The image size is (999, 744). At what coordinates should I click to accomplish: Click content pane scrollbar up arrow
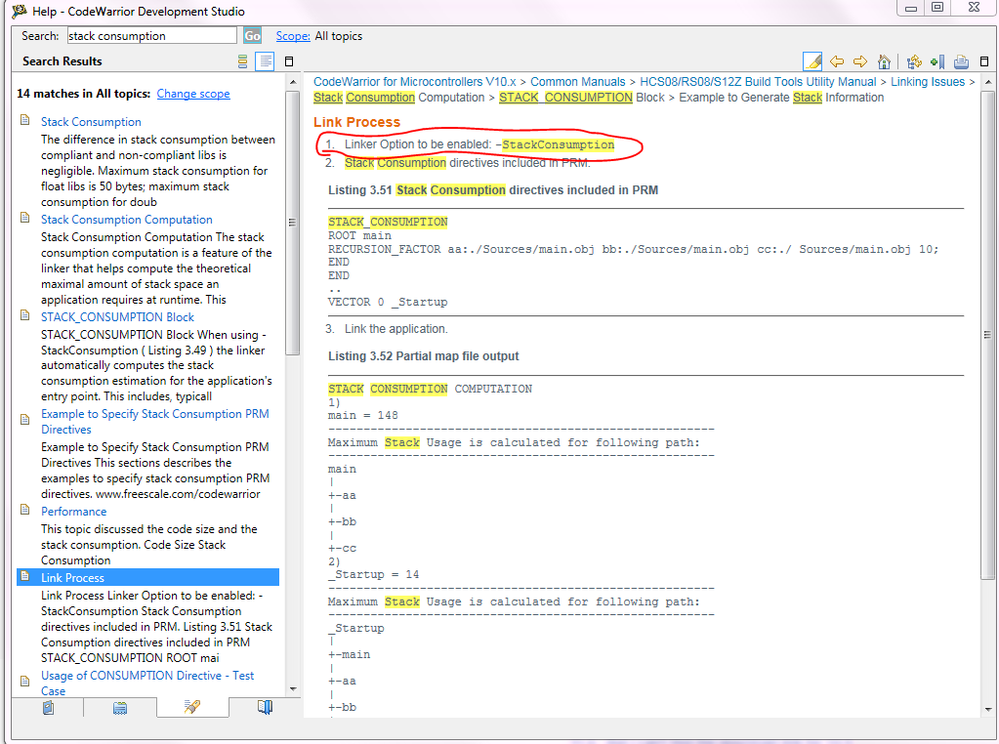(988, 82)
